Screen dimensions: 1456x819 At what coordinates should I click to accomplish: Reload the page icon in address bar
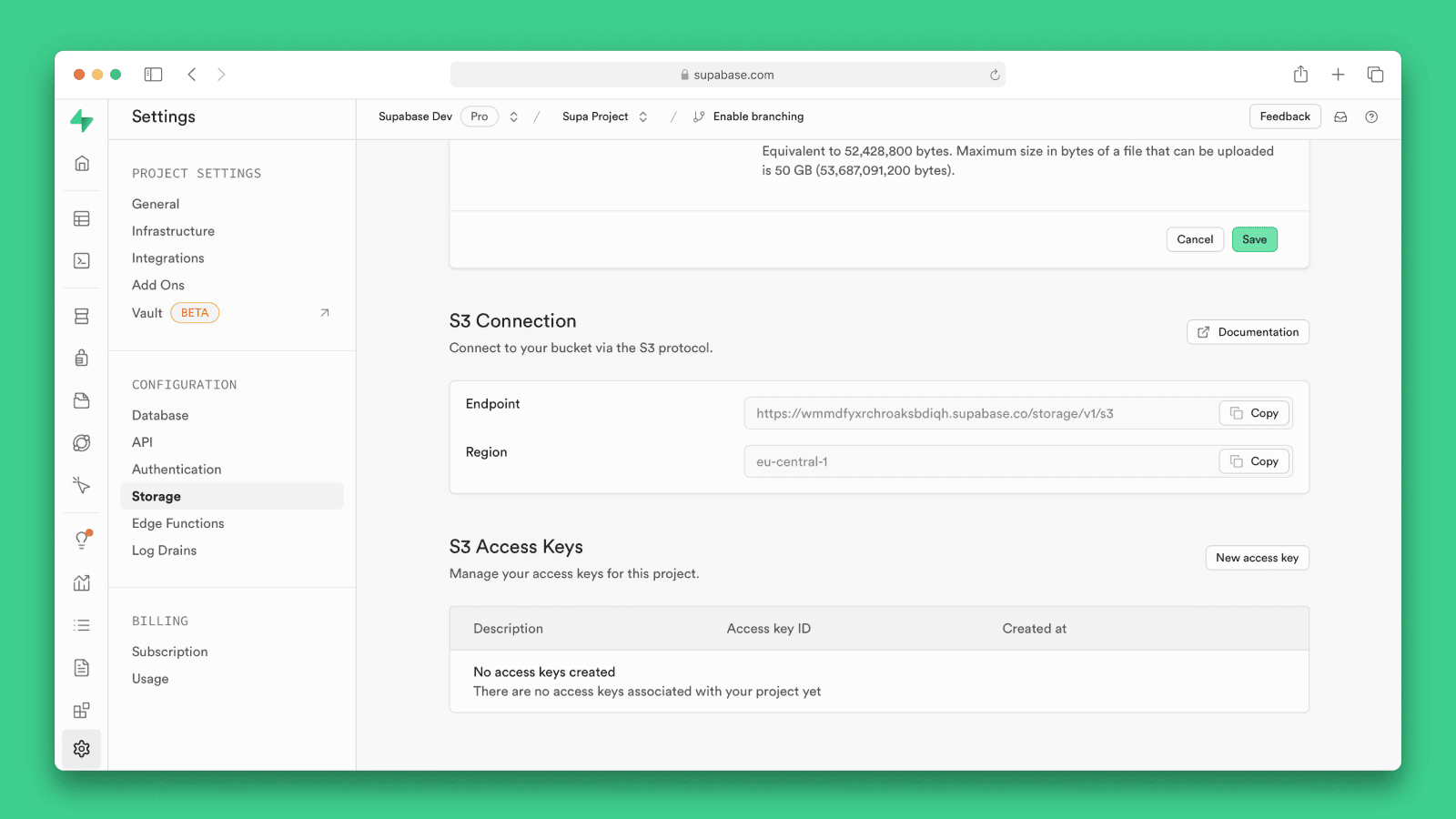click(x=995, y=75)
